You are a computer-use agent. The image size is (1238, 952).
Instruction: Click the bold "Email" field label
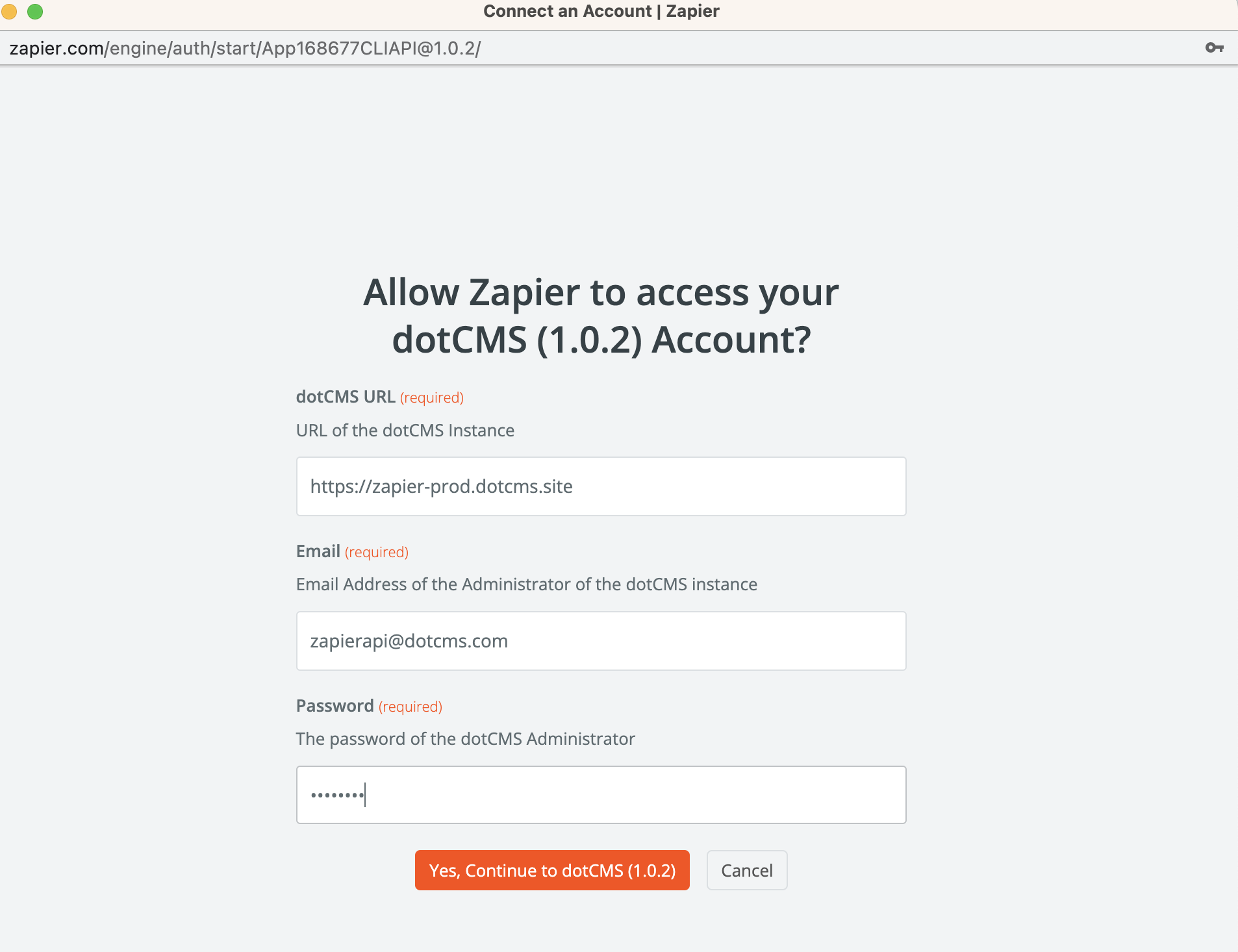tap(318, 551)
